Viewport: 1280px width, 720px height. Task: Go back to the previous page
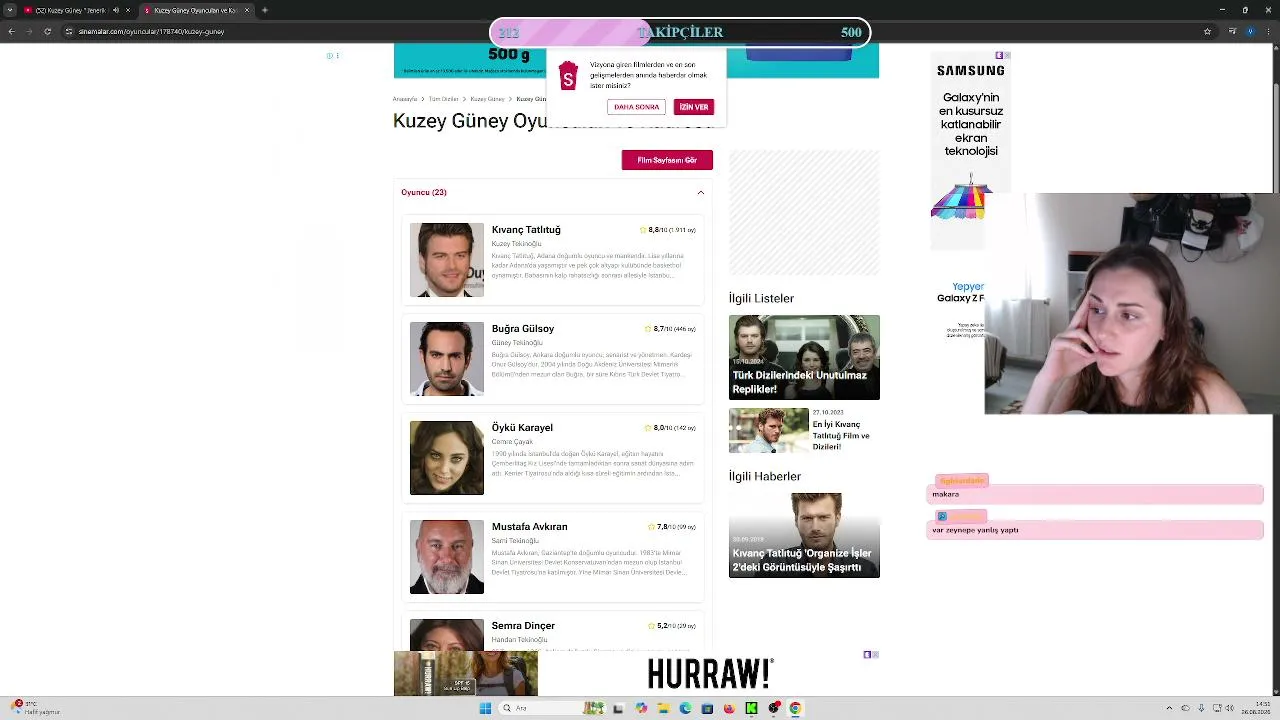(11, 31)
